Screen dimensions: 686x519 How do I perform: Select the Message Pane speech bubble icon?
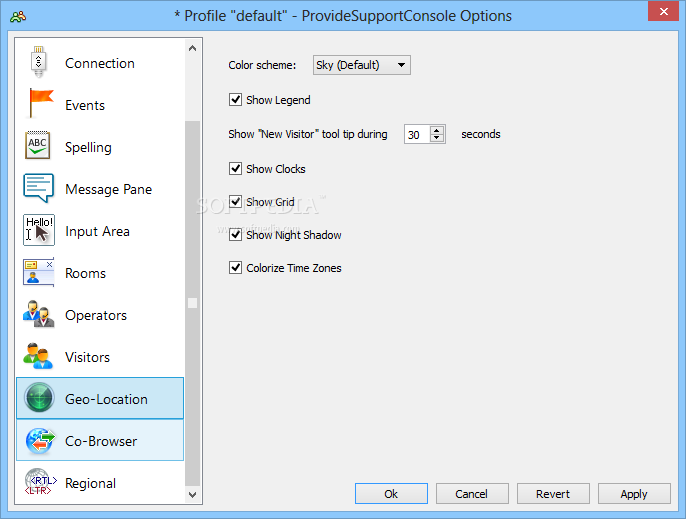coord(38,188)
